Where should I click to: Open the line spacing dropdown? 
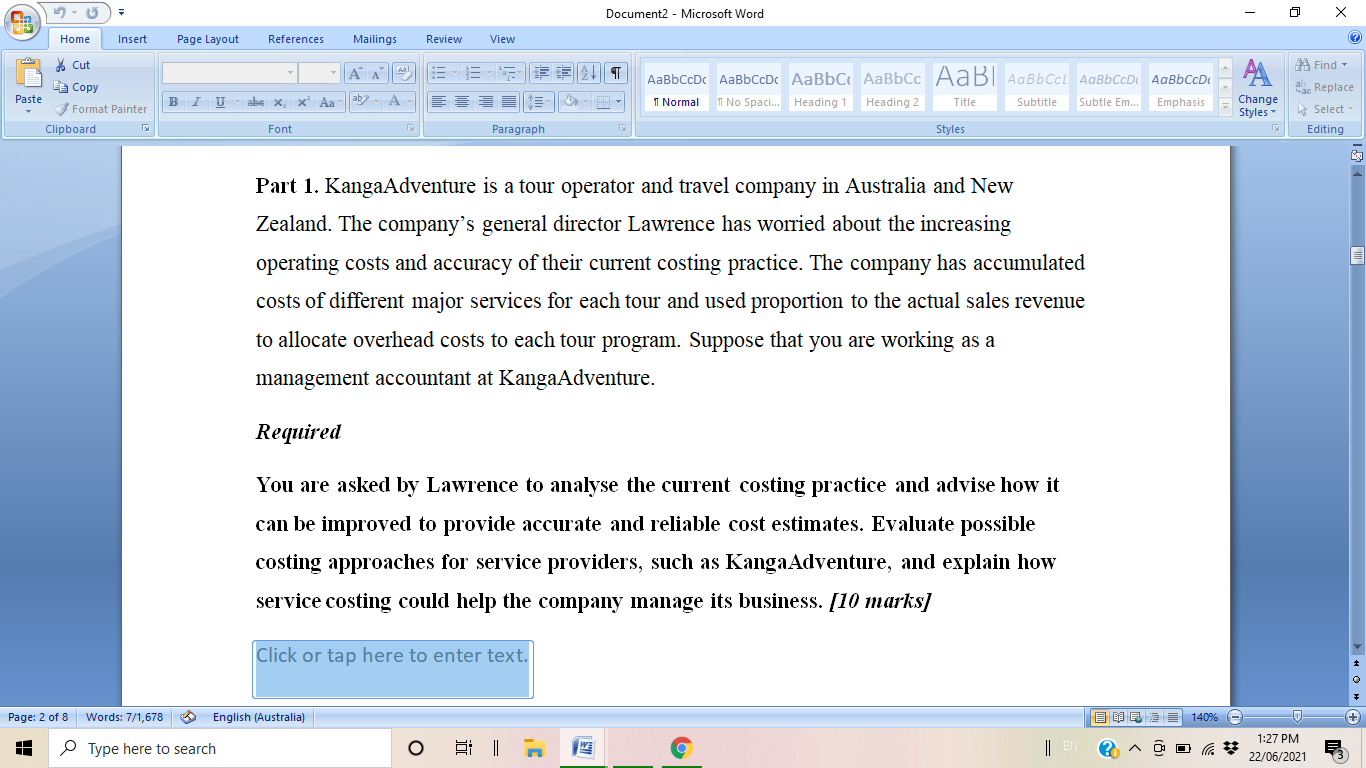(x=537, y=102)
